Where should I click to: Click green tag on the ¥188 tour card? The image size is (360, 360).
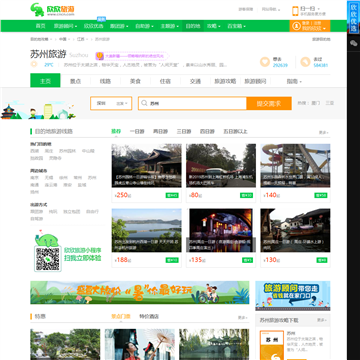(172, 260)
